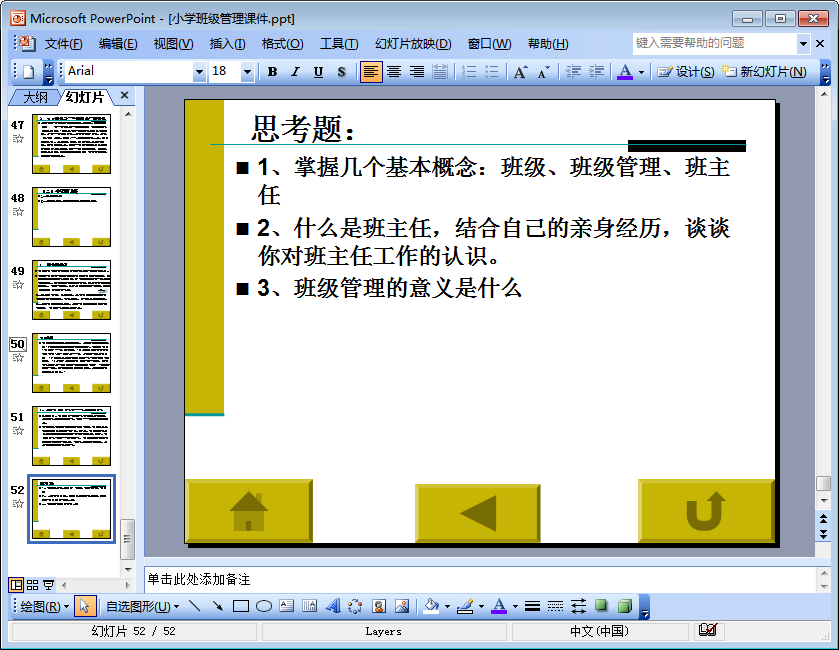Open the 插入(I) menu

227,44
